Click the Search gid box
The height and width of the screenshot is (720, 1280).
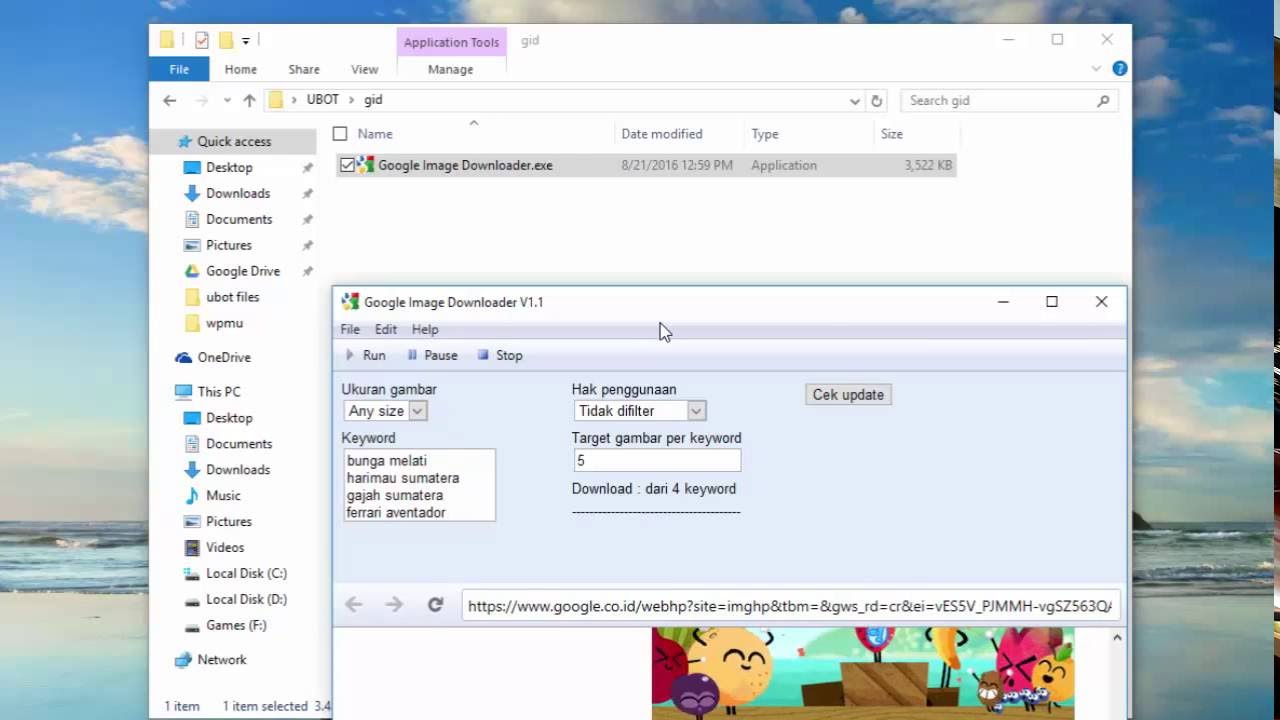click(x=1009, y=100)
